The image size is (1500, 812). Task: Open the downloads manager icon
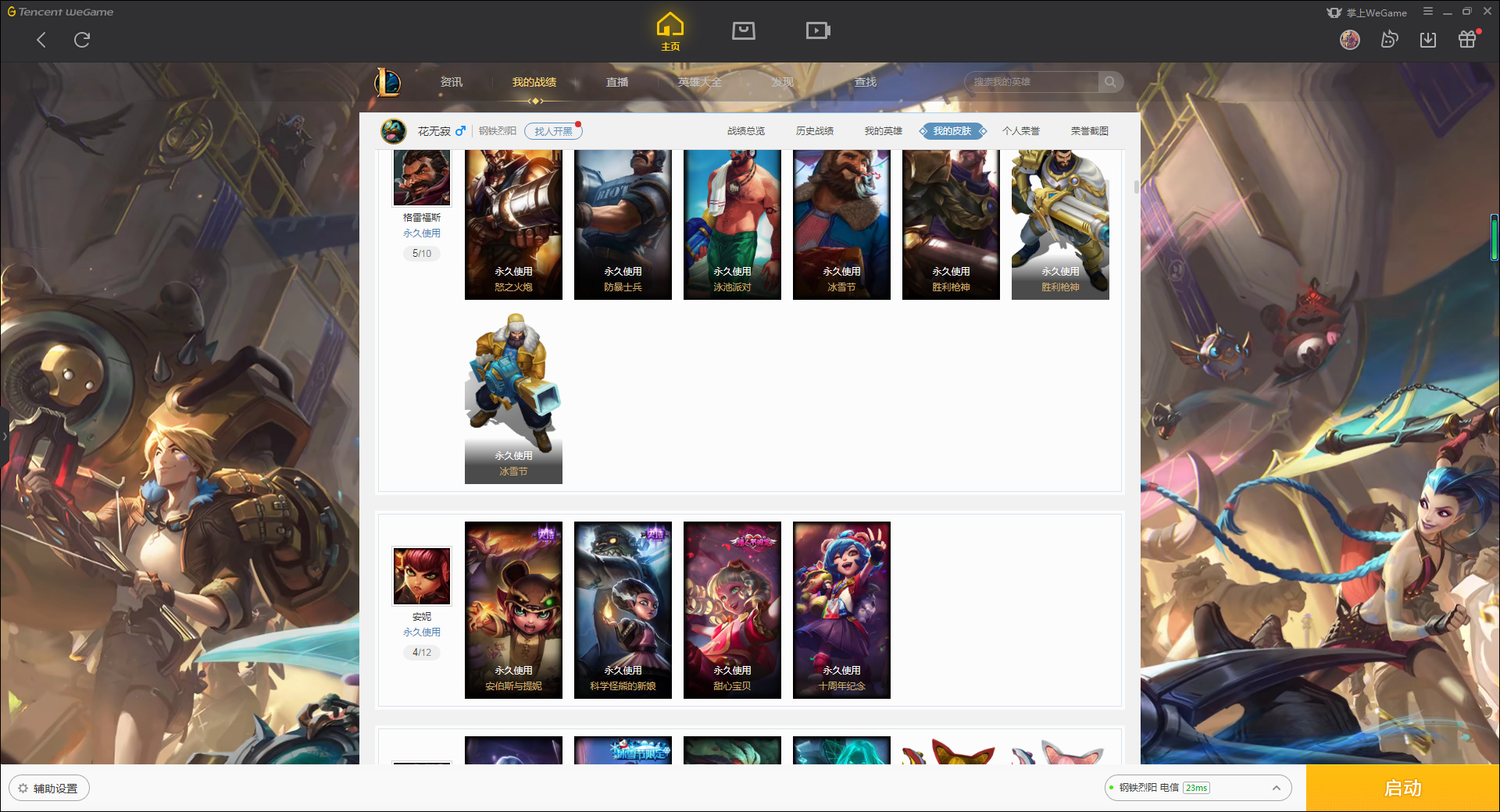(x=1428, y=40)
